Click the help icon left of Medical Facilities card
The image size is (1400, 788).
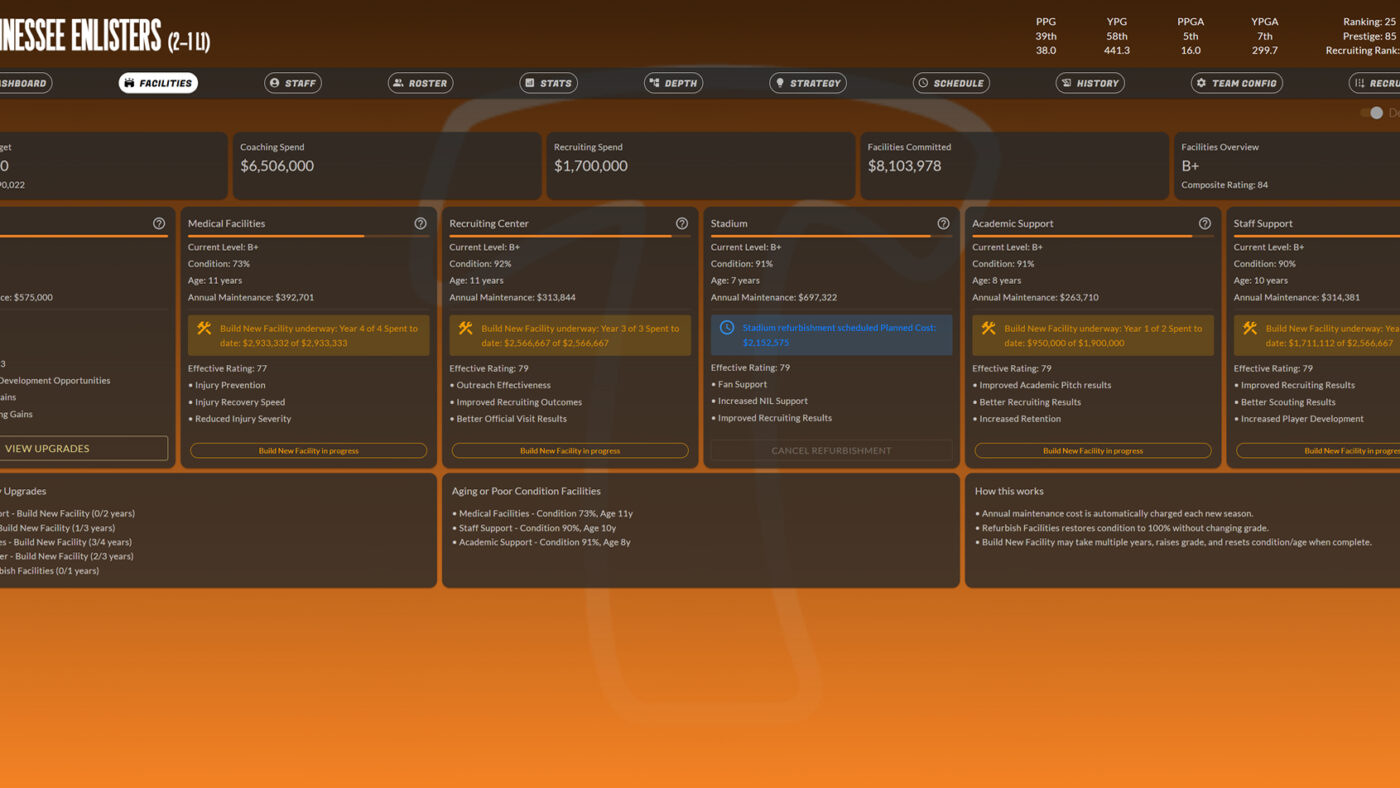(x=159, y=224)
